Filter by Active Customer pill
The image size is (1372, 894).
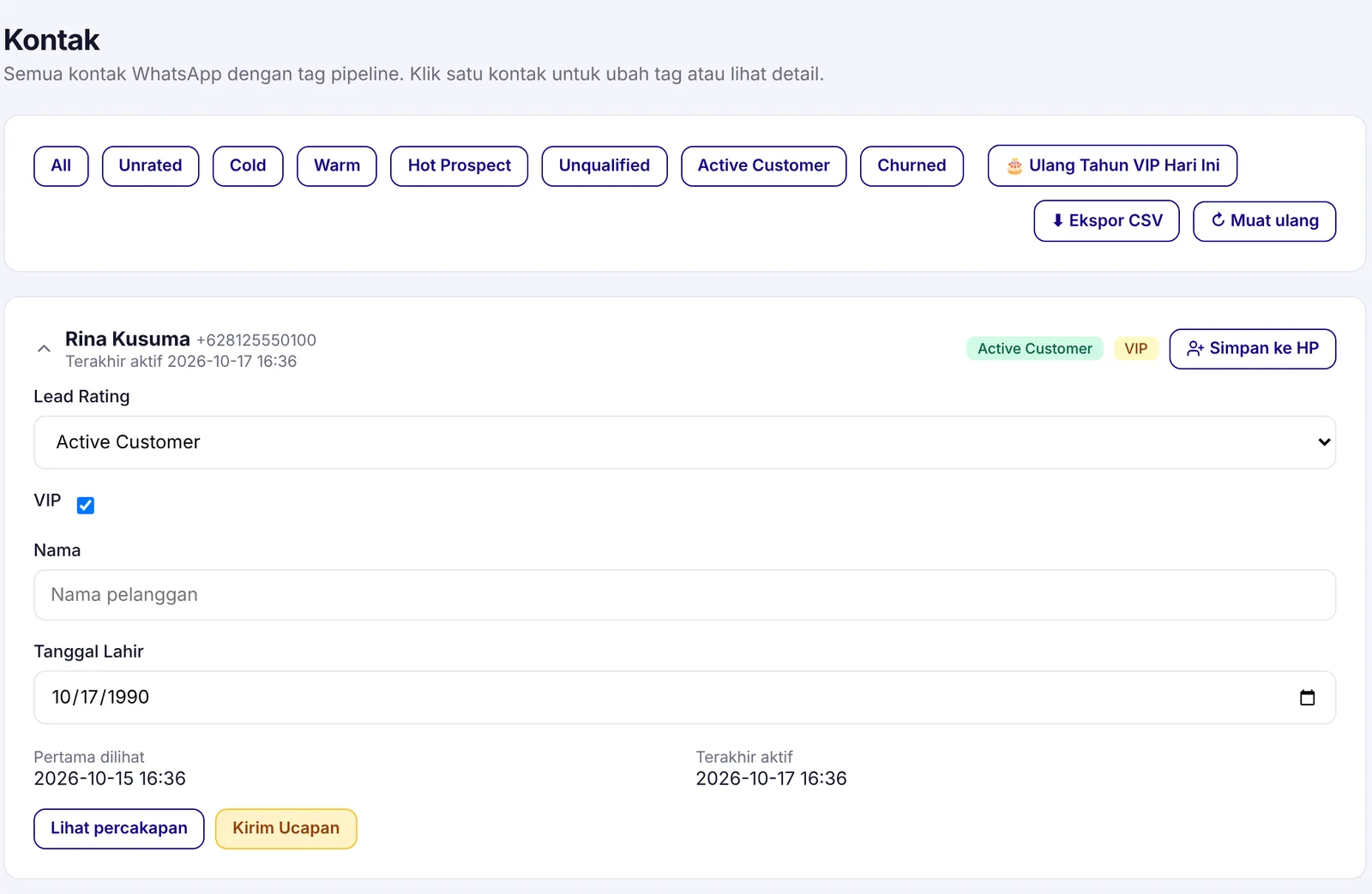click(x=763, y=165)
